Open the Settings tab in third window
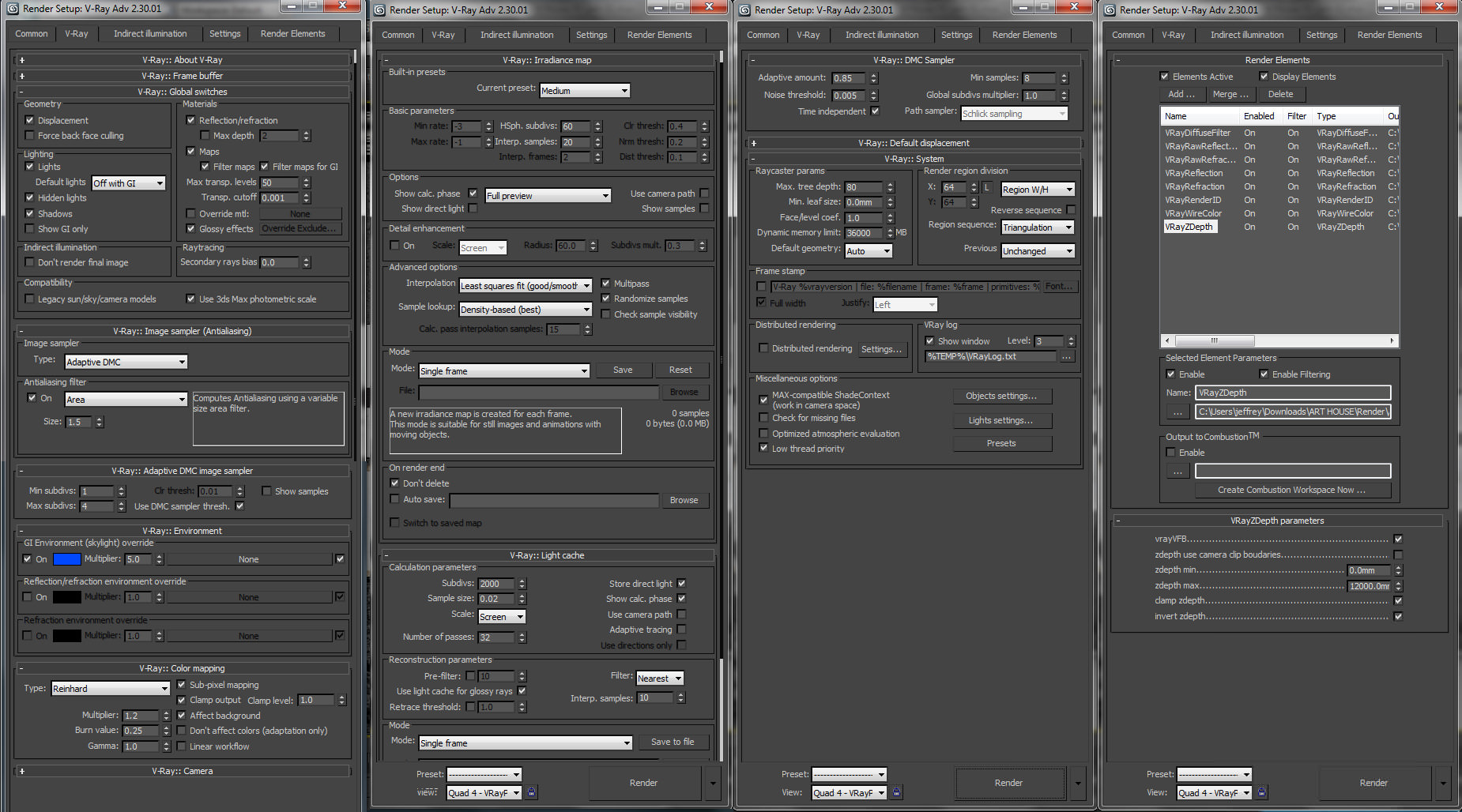The height and width of the screenshot is (812, 1462). tap(957, 35)
